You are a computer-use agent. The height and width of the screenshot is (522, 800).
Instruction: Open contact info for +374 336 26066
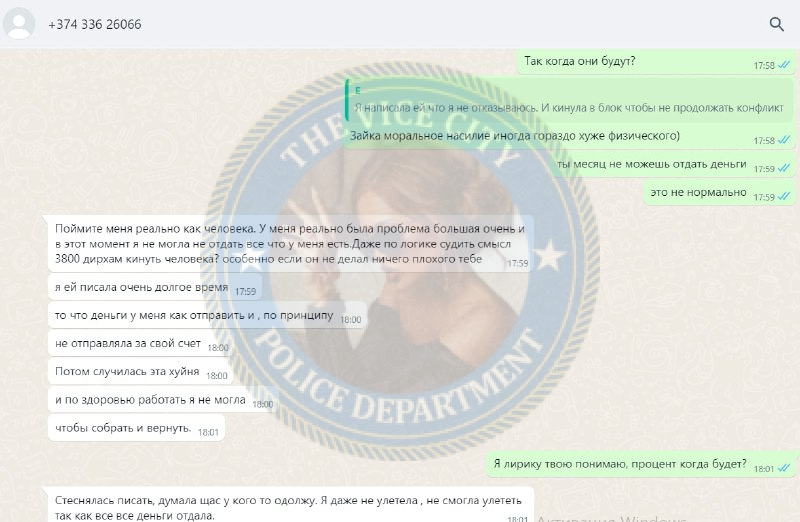[x=94, y=24]
